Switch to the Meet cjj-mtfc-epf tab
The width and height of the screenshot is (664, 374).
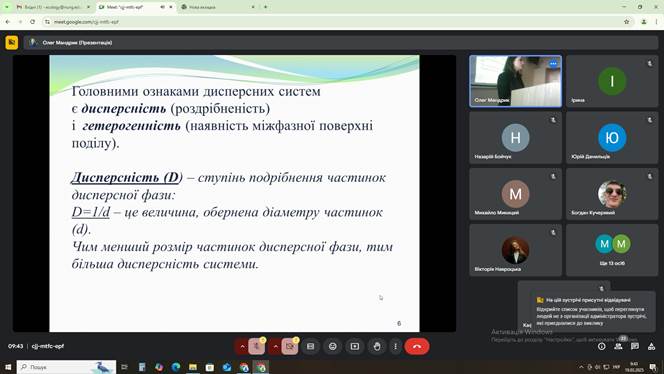coord(135,7)
